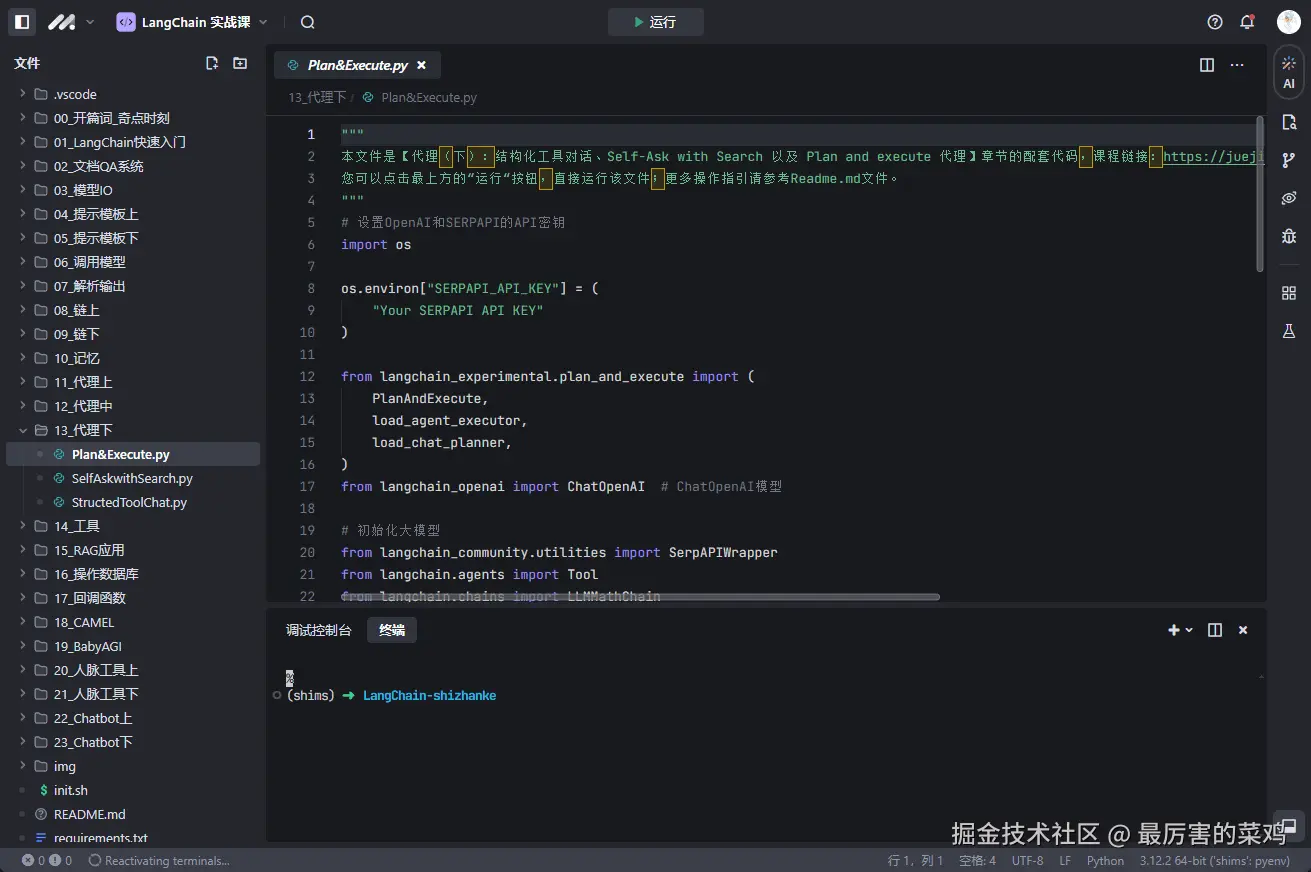
Task: Open the extensions grid icon
Action: (x=1289, y=293)
